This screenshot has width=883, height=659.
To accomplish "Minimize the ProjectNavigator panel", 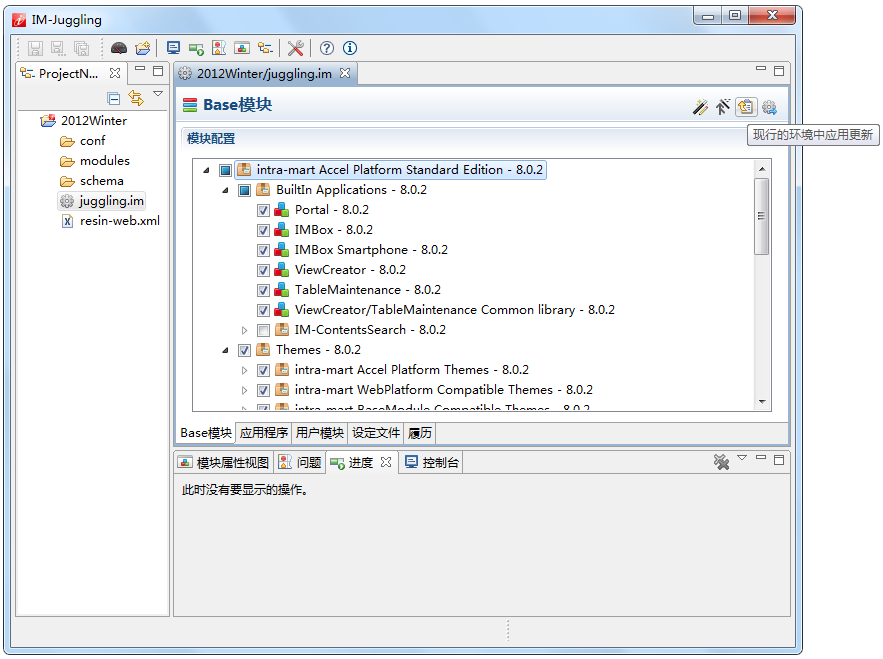I will 140,69.
